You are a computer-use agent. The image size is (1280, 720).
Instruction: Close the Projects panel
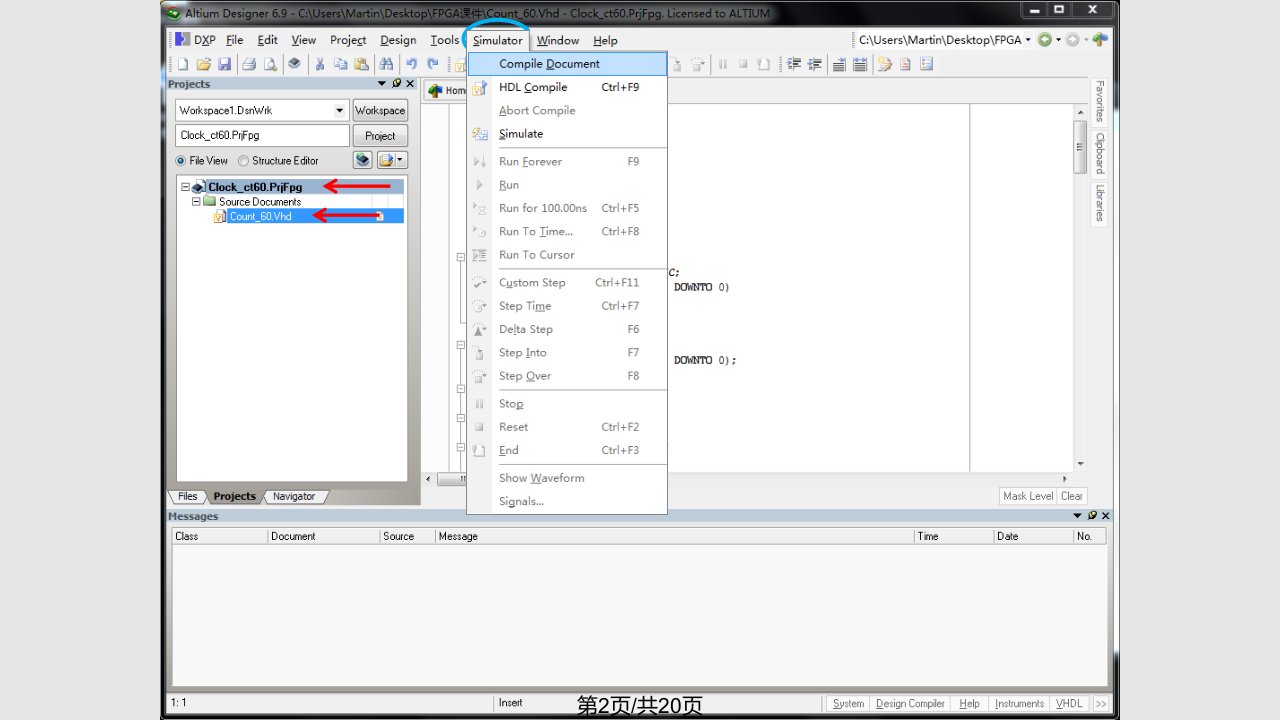click(409, 84)
